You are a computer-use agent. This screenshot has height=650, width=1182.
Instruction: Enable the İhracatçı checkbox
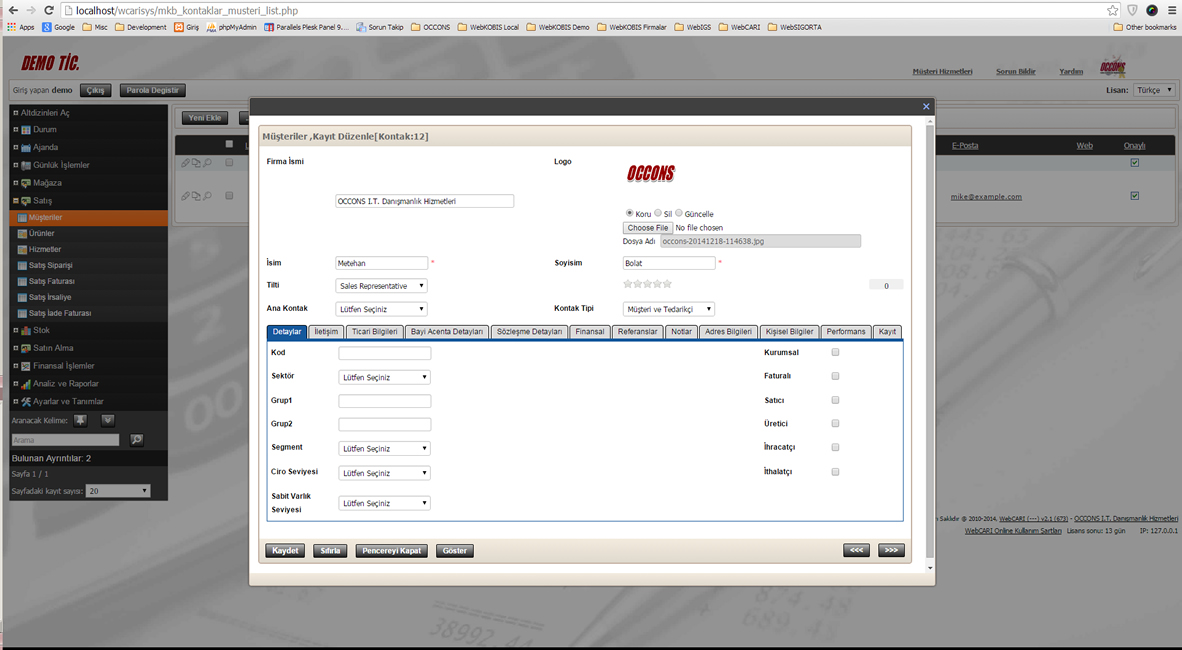[x=835, y=447]
